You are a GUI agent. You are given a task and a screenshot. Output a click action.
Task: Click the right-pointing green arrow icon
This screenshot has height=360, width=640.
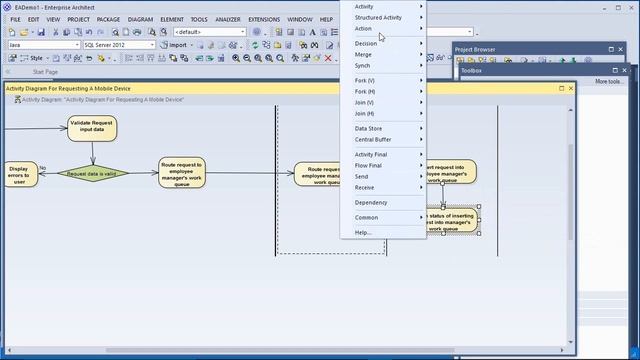click(210, 58)
